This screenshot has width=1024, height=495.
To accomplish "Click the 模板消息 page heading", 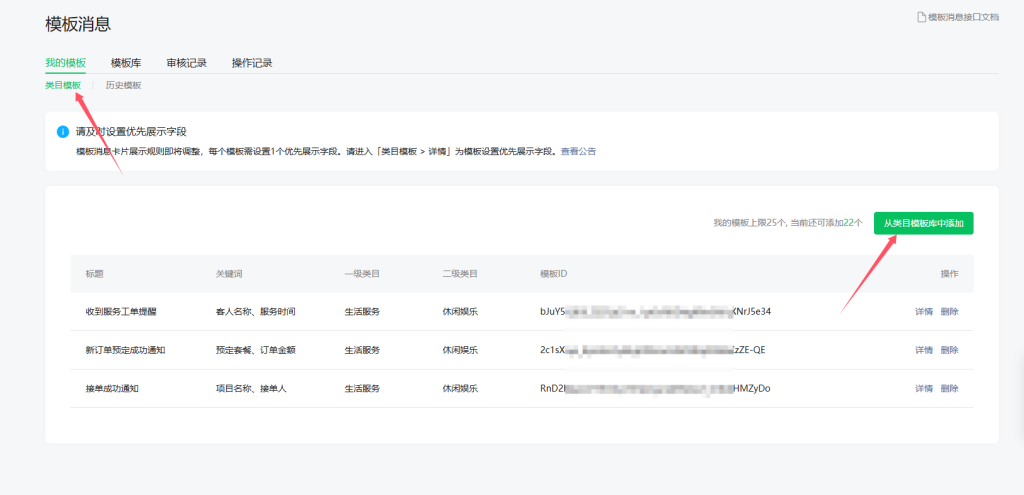I will click(78, 24).
